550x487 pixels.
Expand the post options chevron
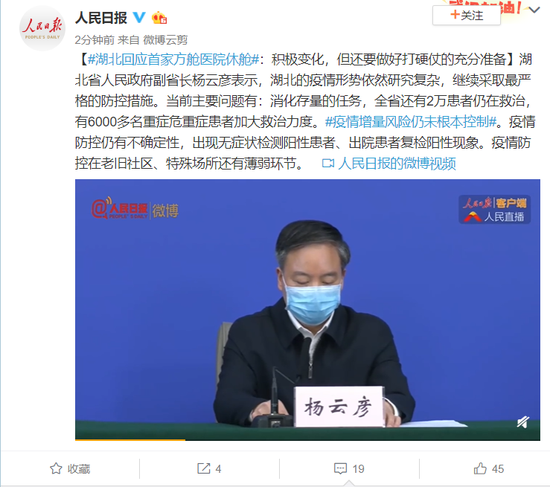(534, 10)
